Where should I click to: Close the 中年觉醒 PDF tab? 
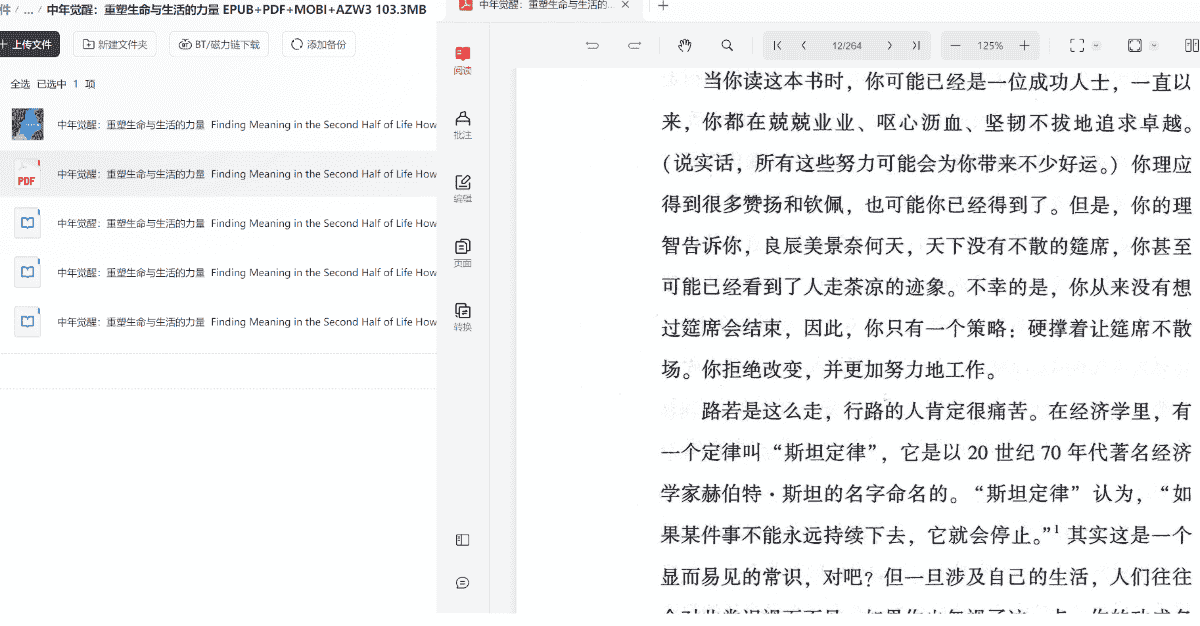click(626, 6)
